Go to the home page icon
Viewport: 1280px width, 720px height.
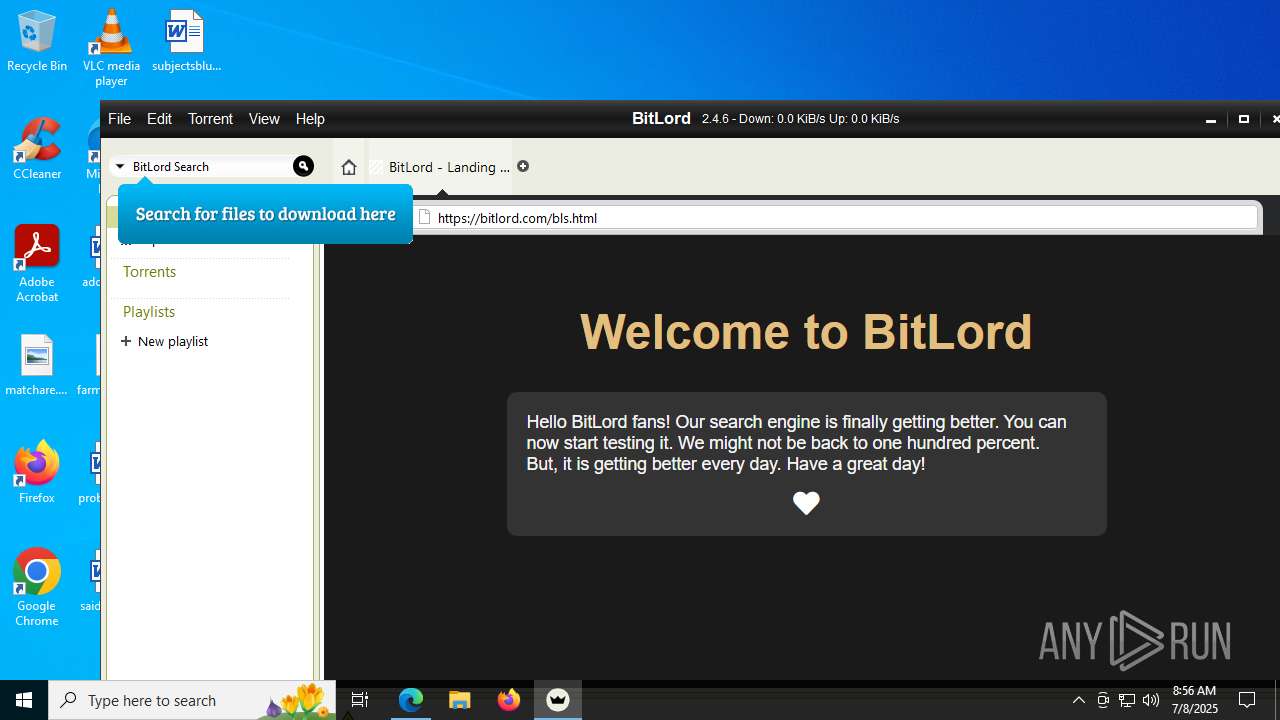348,167
